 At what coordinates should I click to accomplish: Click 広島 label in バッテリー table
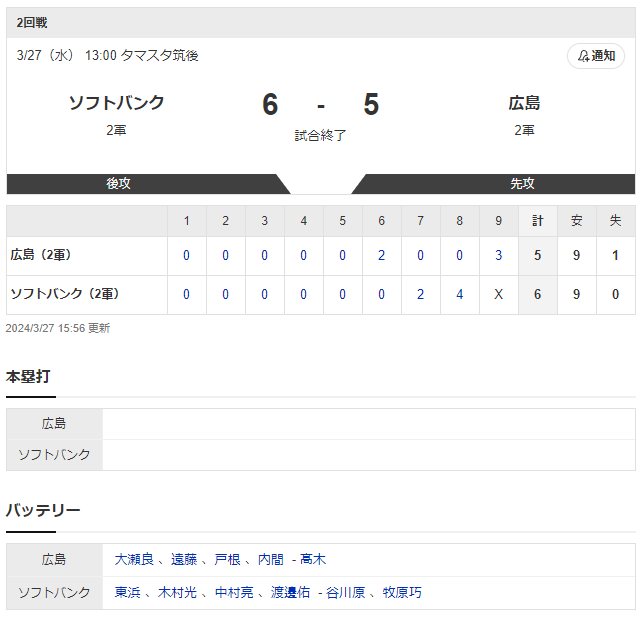click(x=54, y=559)
